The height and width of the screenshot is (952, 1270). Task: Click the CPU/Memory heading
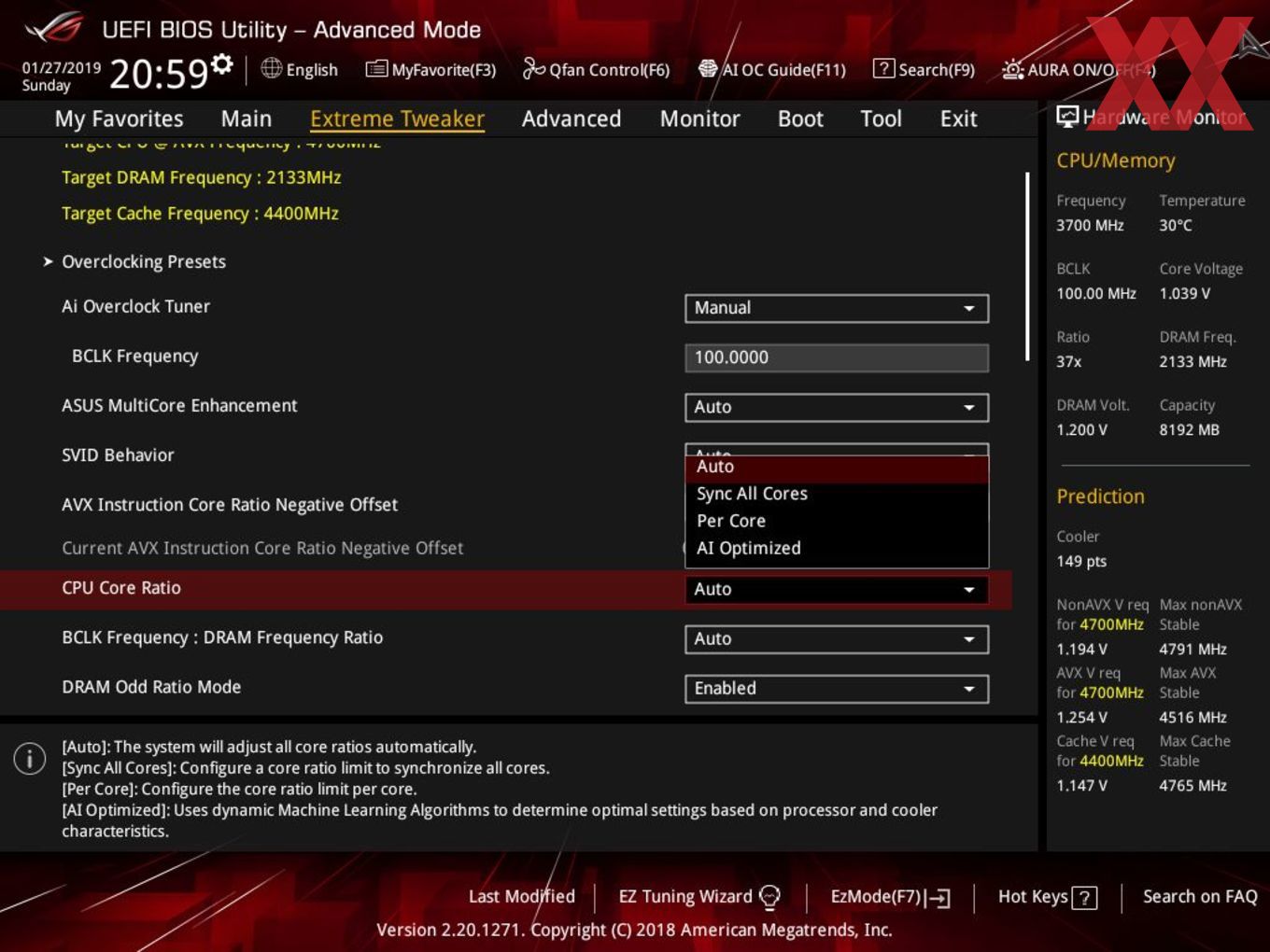1116,161
